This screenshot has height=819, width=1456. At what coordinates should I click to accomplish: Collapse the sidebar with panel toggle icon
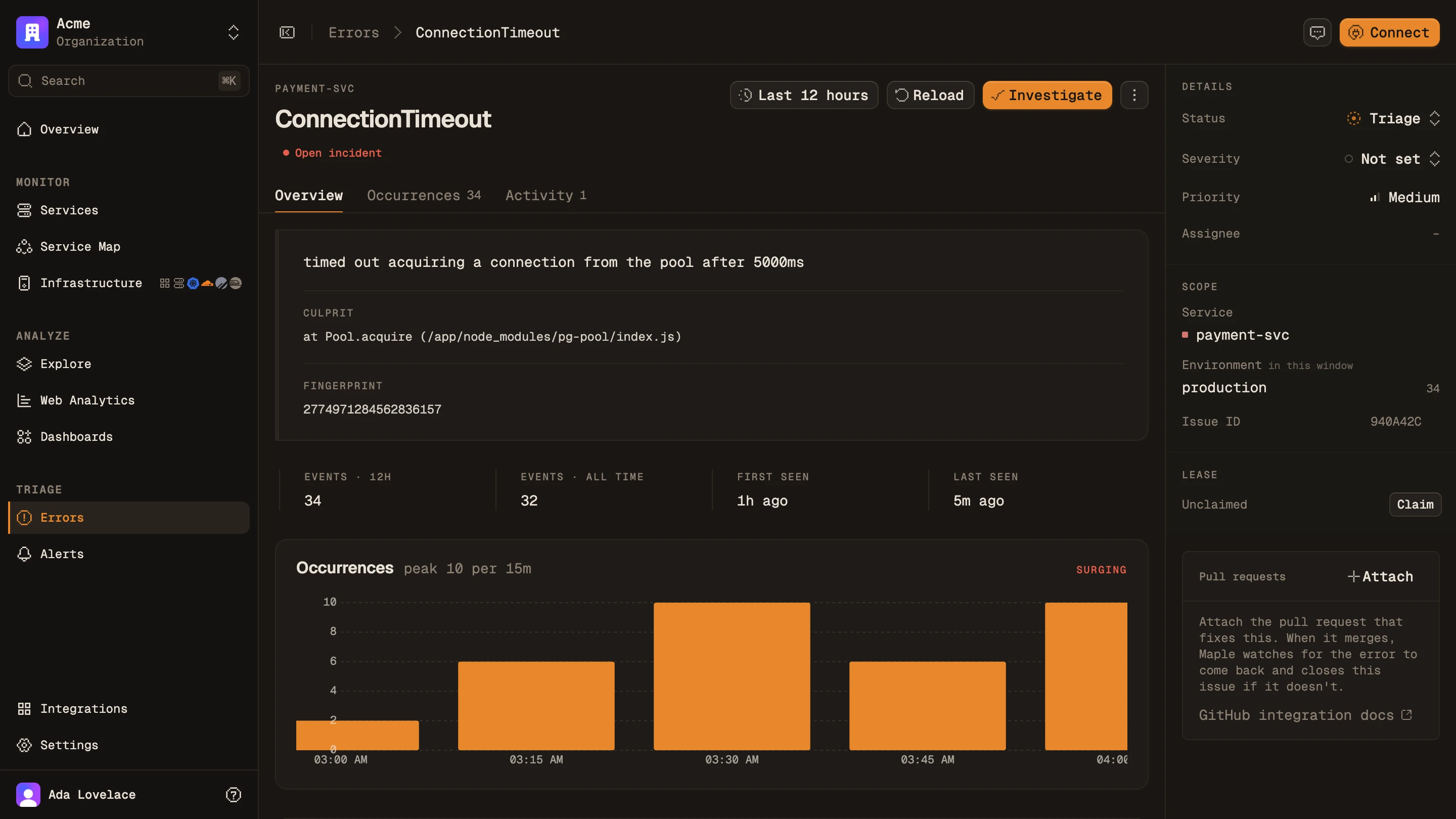287,32
